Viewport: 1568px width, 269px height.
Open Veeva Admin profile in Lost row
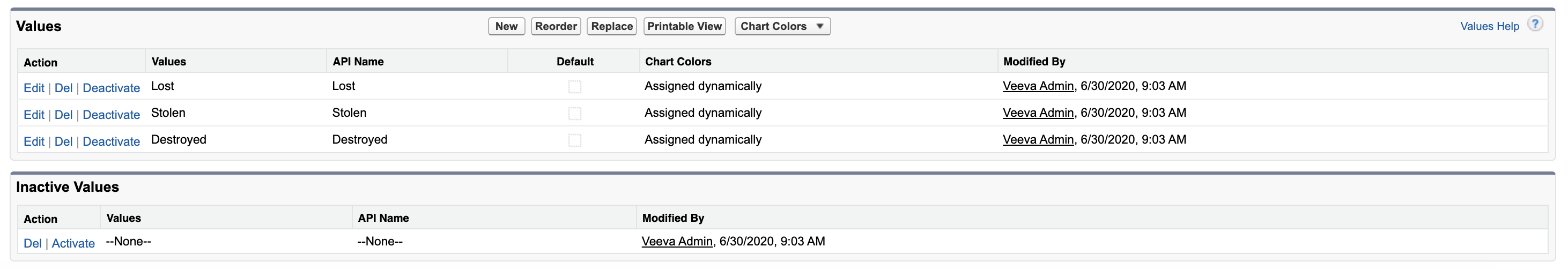point(1038,86)
